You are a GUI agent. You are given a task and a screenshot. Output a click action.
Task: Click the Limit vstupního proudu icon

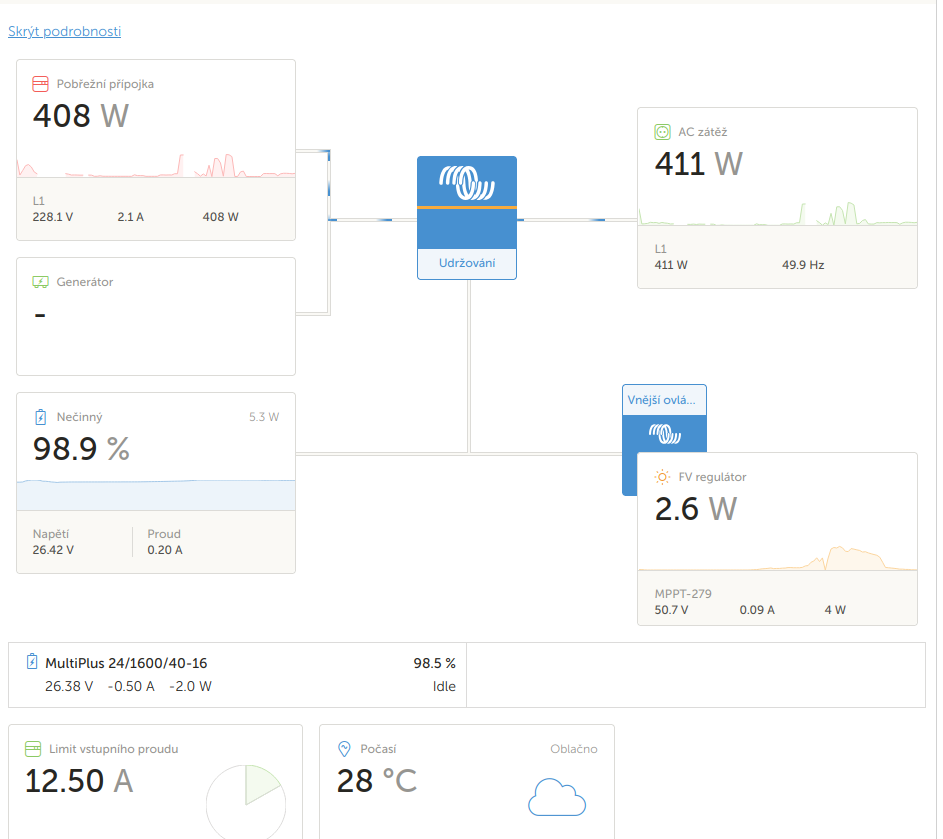(x=33, y=748)
